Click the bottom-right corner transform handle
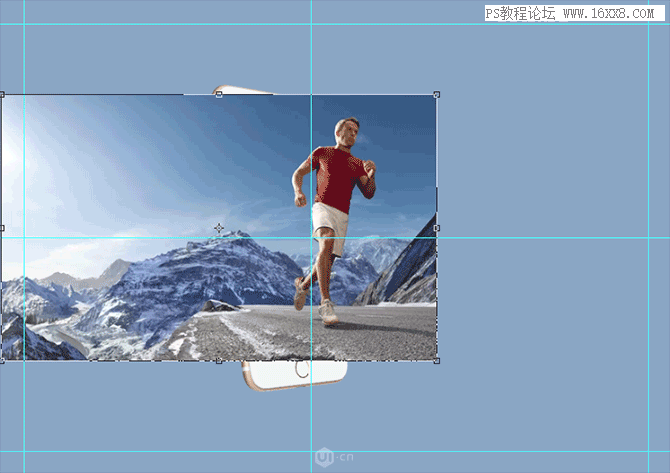Viewport: 670px width, 473px height. coord(436,361)
